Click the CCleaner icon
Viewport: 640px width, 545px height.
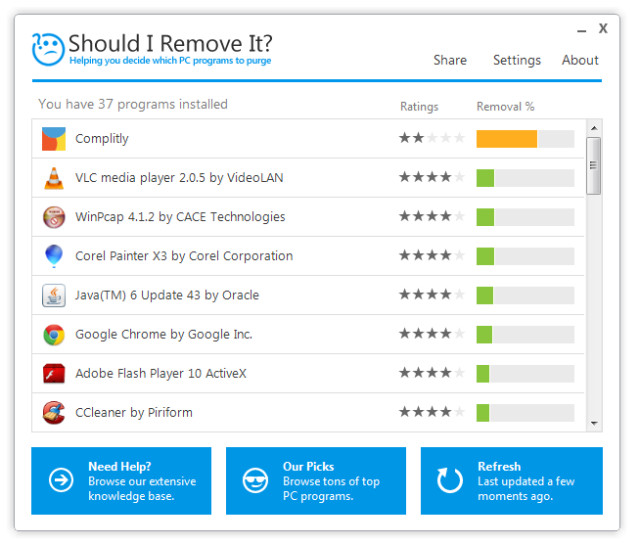54,413
